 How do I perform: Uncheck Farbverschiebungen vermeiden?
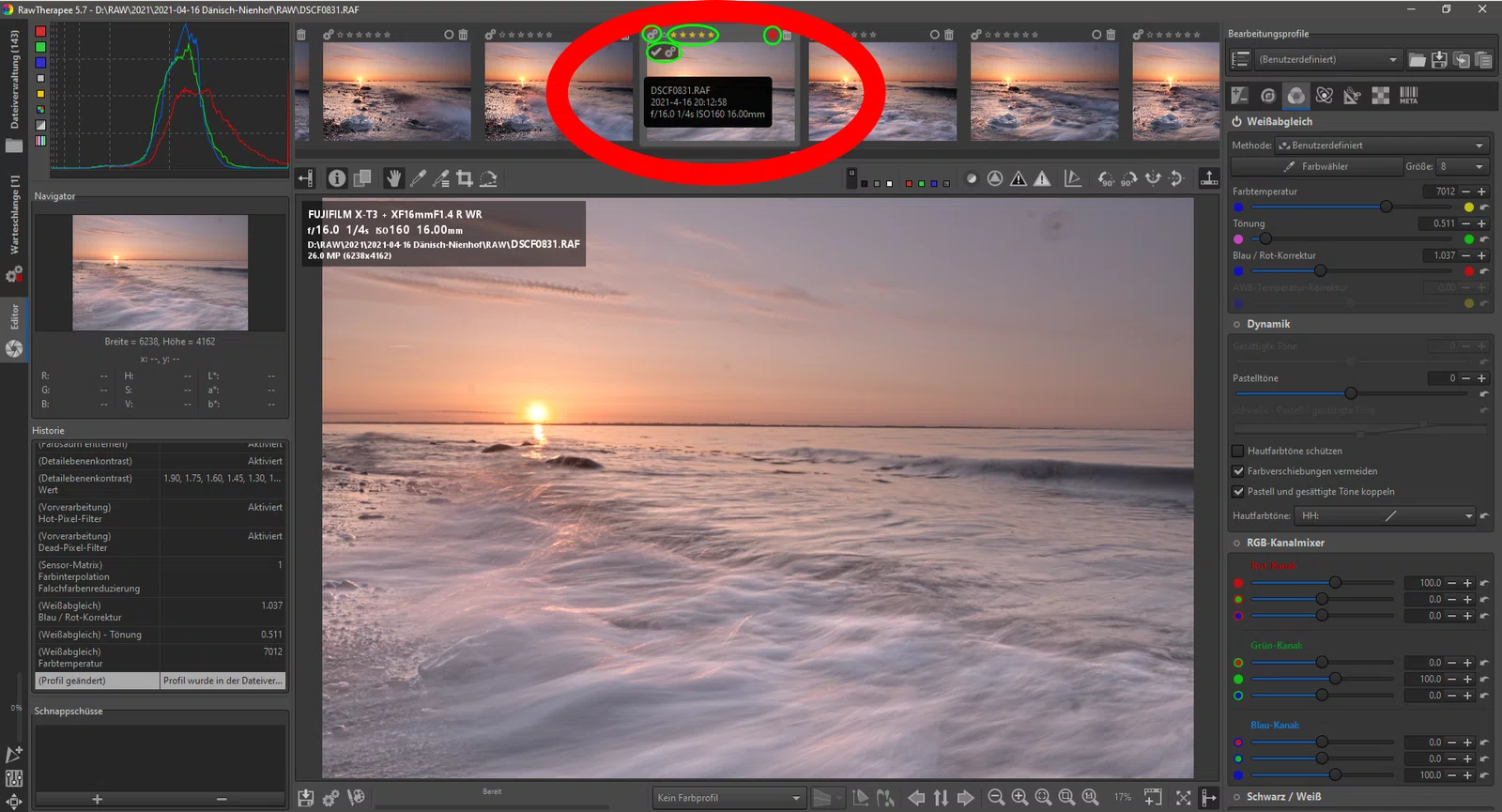tap(1237, 471)
